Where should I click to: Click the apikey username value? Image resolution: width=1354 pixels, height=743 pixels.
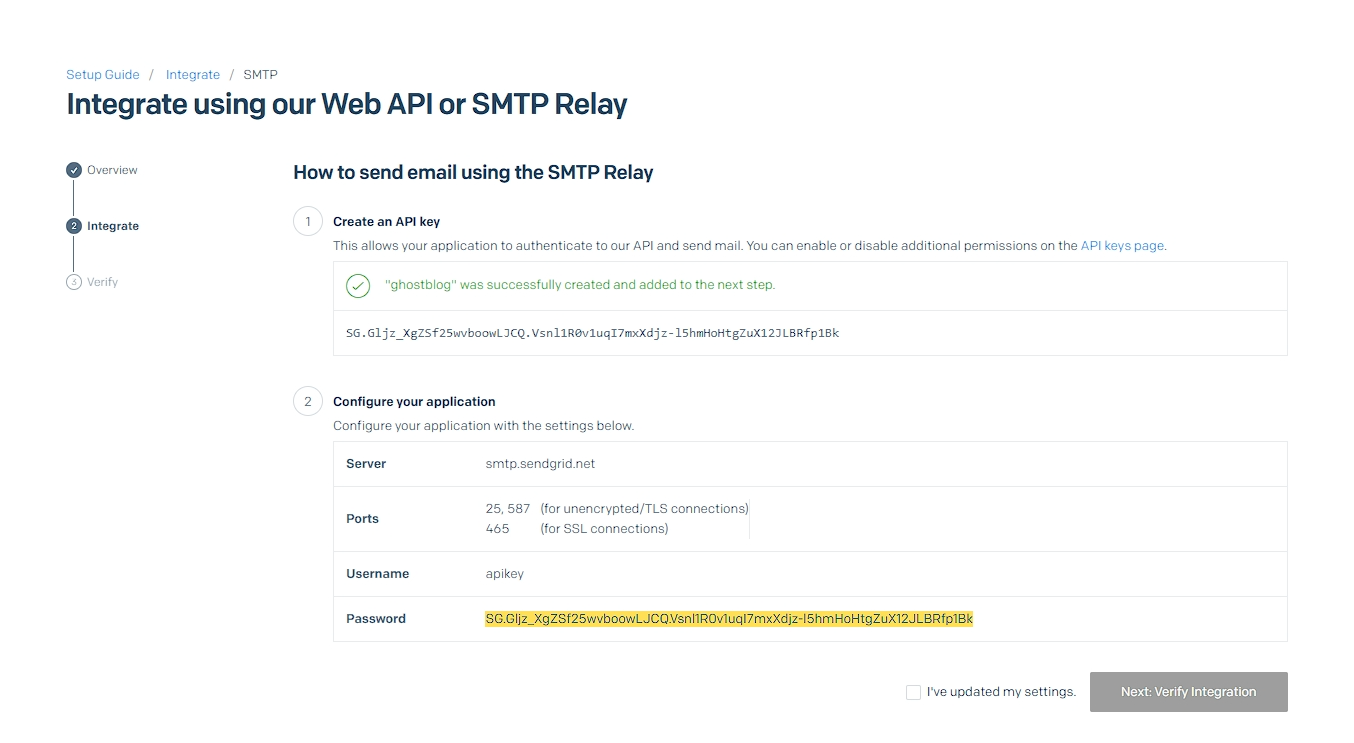tap(504, 574)
